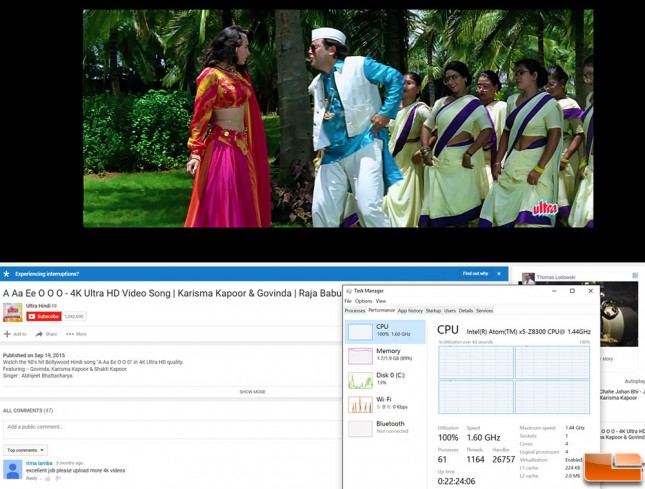Screen dimensions: 645x489
Task: Click the bottom-right CPU core graph
Action: coord(552,397)
